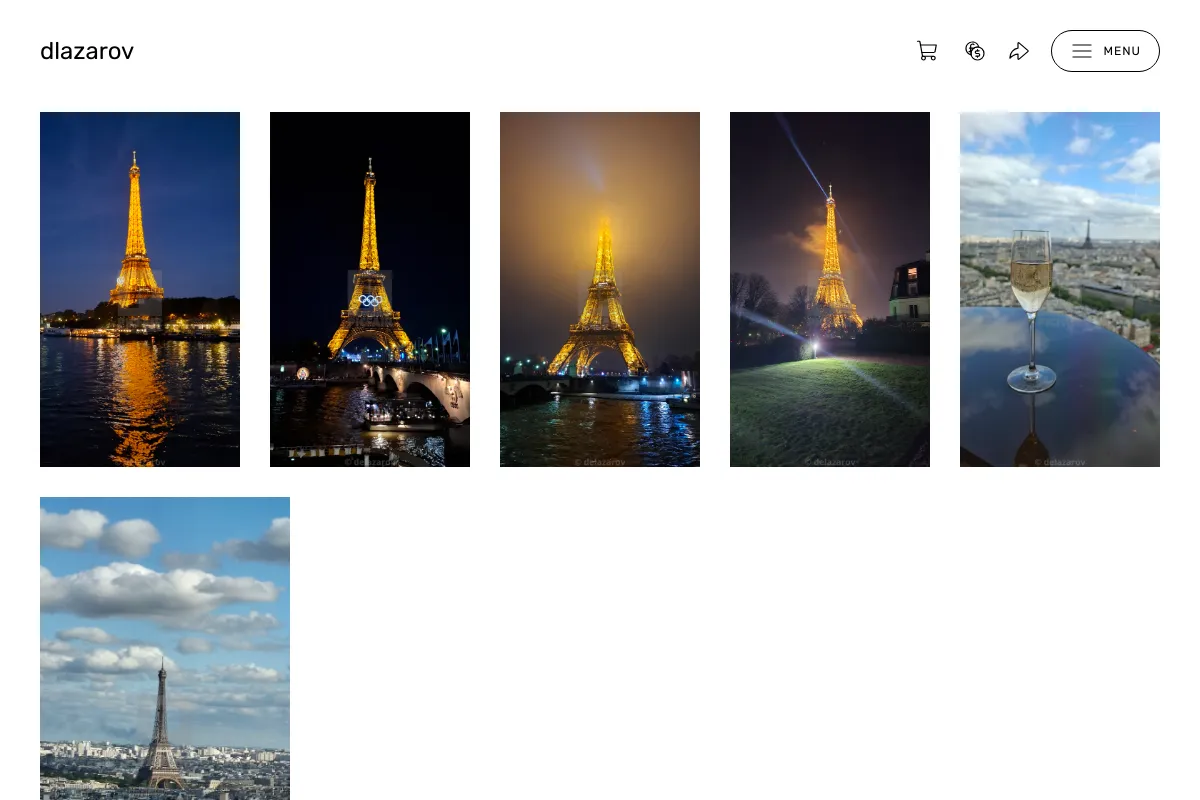Click the Olympic rings on the tower
Image resolution: width=1200 pixels, height=800 pixels.
click(370, 300)
